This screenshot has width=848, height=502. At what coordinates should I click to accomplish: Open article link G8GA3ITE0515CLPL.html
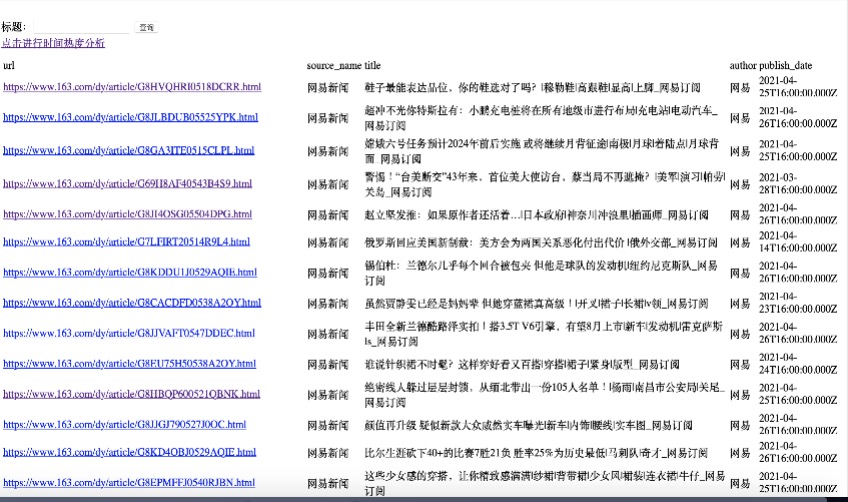129,150
